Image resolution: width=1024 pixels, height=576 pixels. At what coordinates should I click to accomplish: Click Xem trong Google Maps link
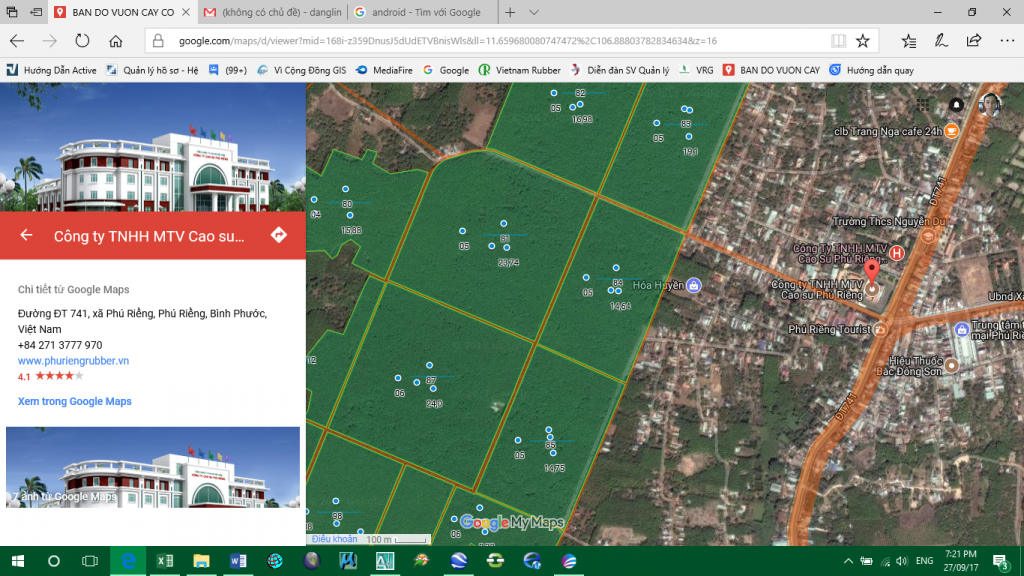tap(74, 402)
